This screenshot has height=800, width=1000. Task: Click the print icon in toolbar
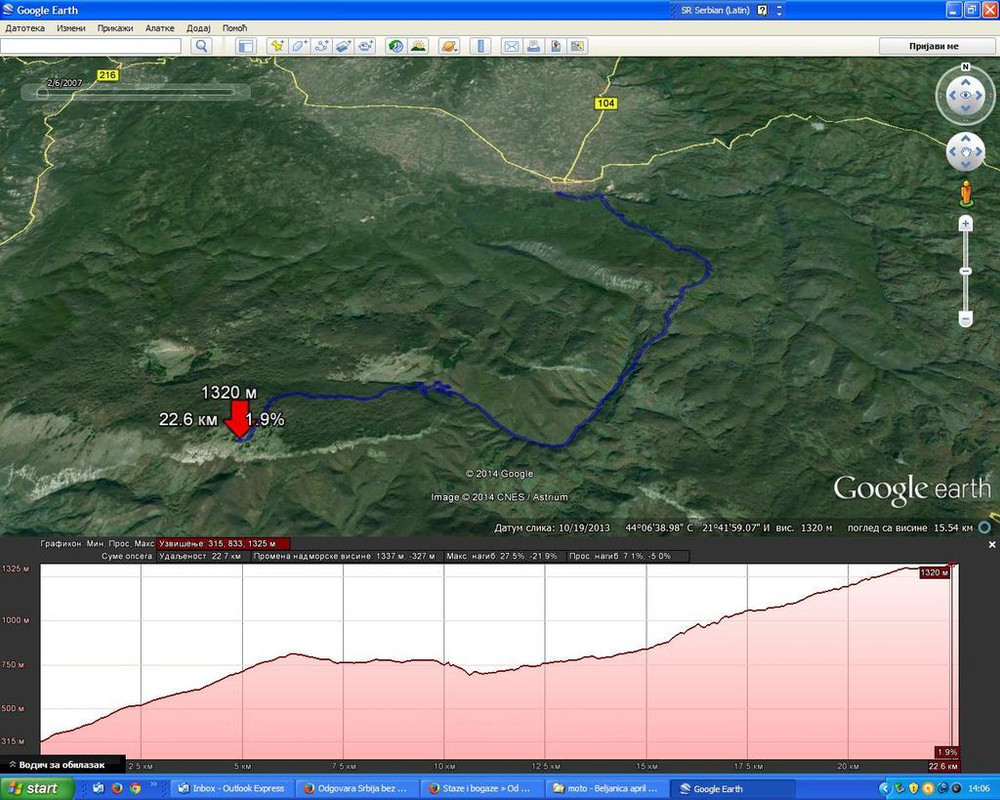[533, 46]
